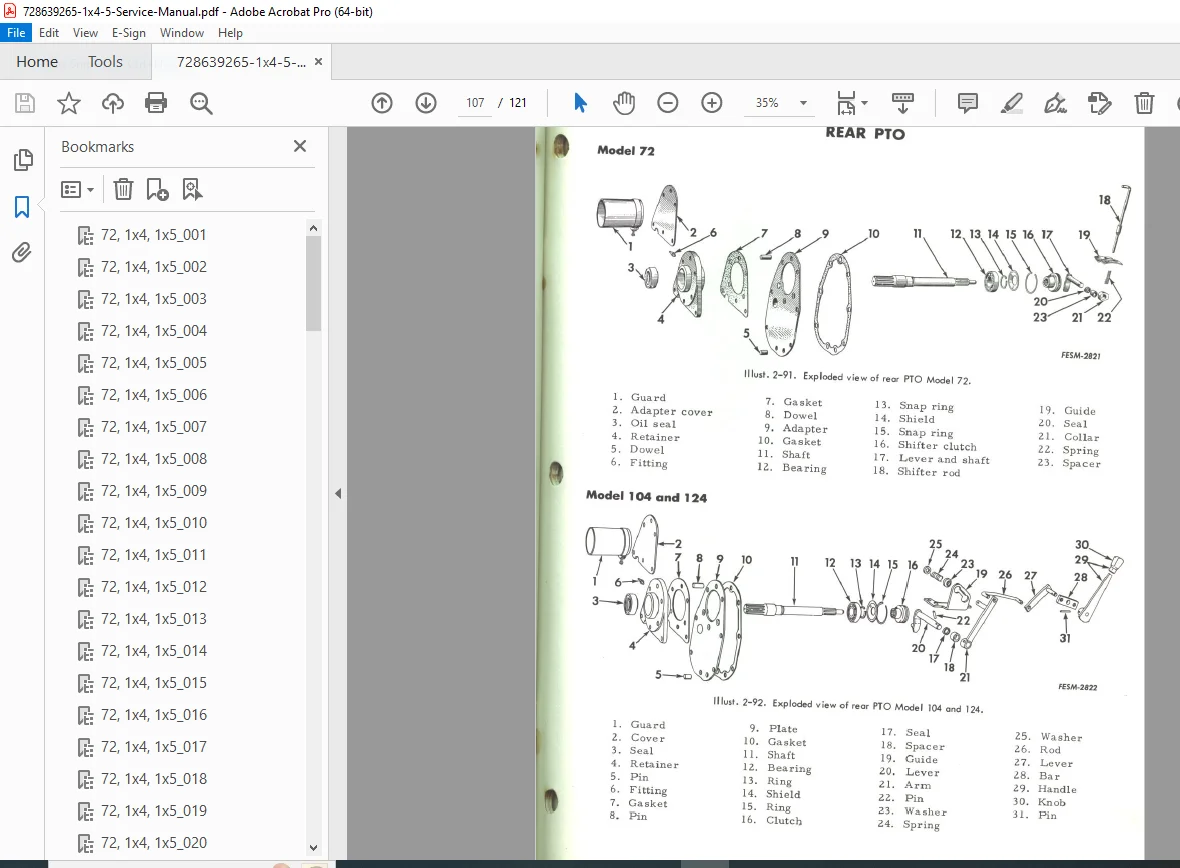Open the Attachments paperclip panel icon
Image resolution: width=1180 pixels, height=868 pixels.
tap(22, 252)
